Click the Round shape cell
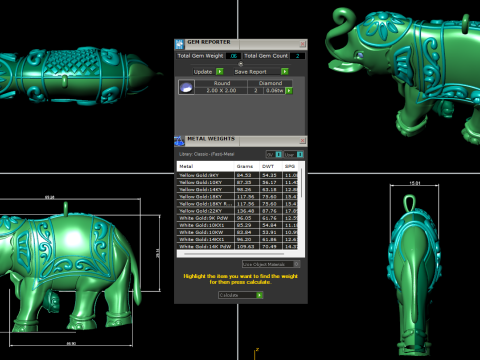 [x=221, y=83]
